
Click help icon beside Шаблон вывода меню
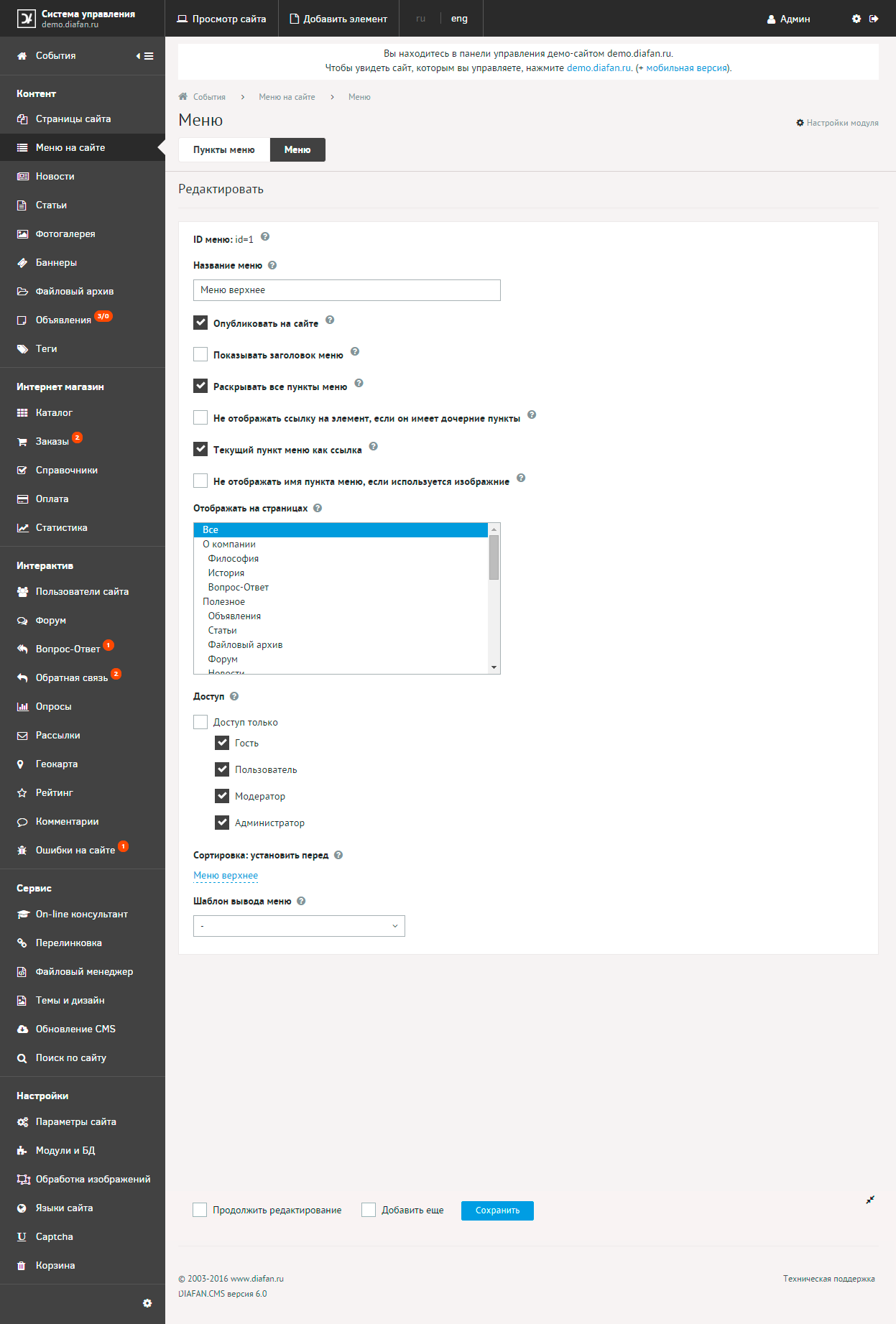tap(301, 901)
